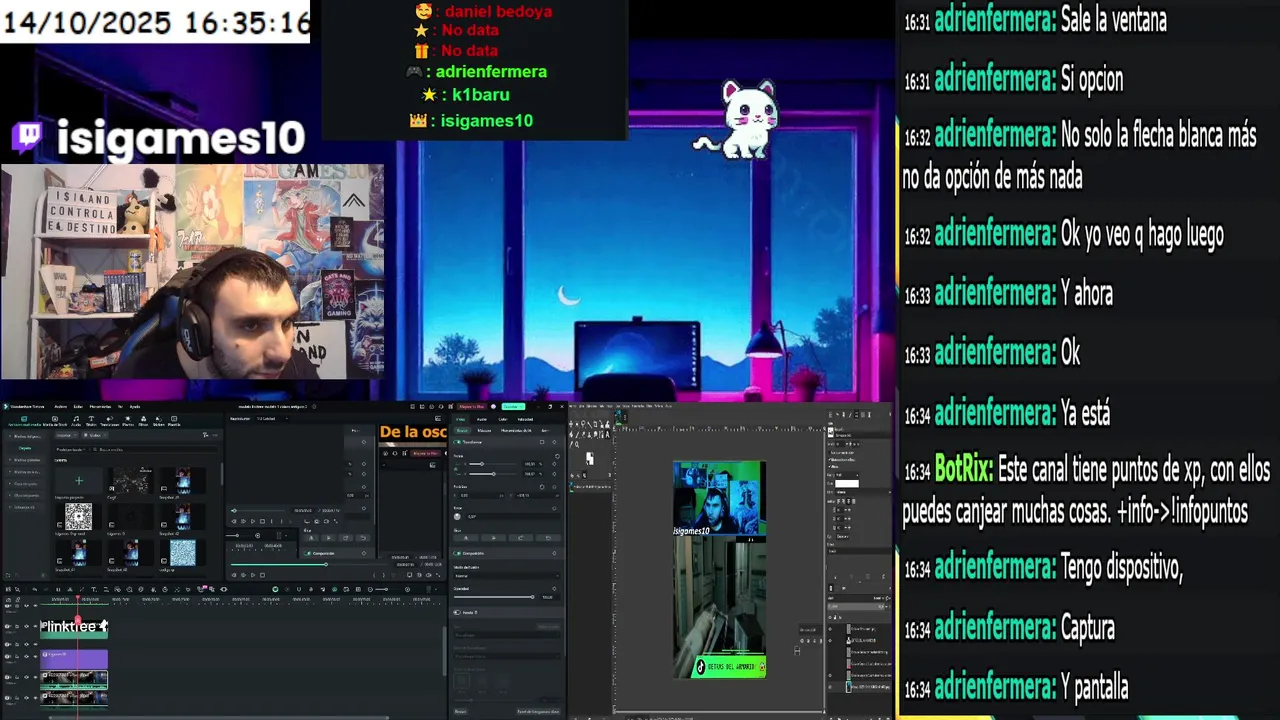1280x720 pixels.
Task: Toggle the Transformar switch off
Action: [x=457, y=442]
